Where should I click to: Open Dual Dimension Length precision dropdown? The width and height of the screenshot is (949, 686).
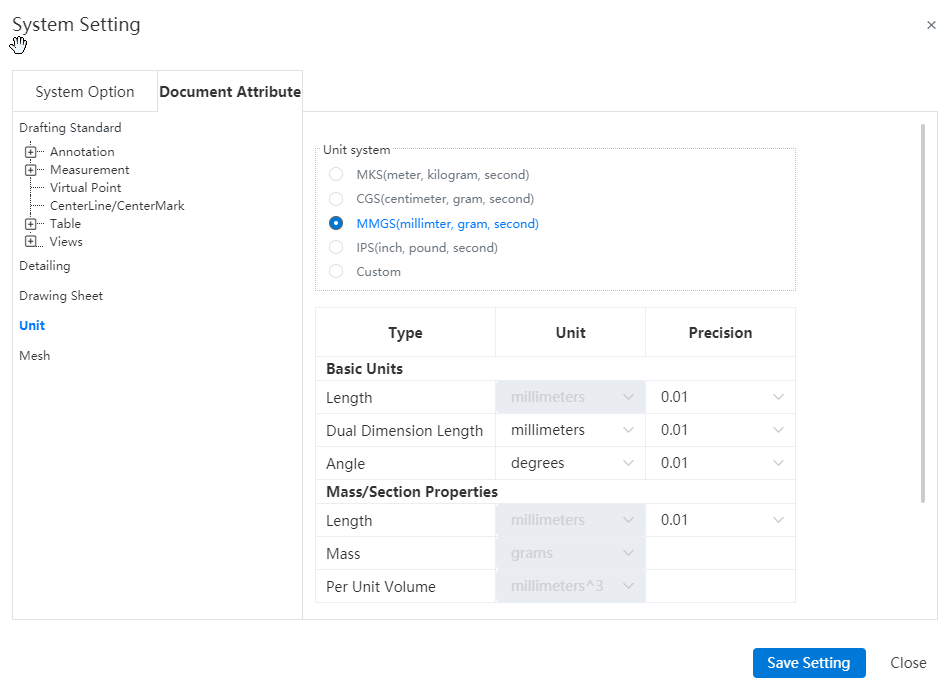point(720,430)
